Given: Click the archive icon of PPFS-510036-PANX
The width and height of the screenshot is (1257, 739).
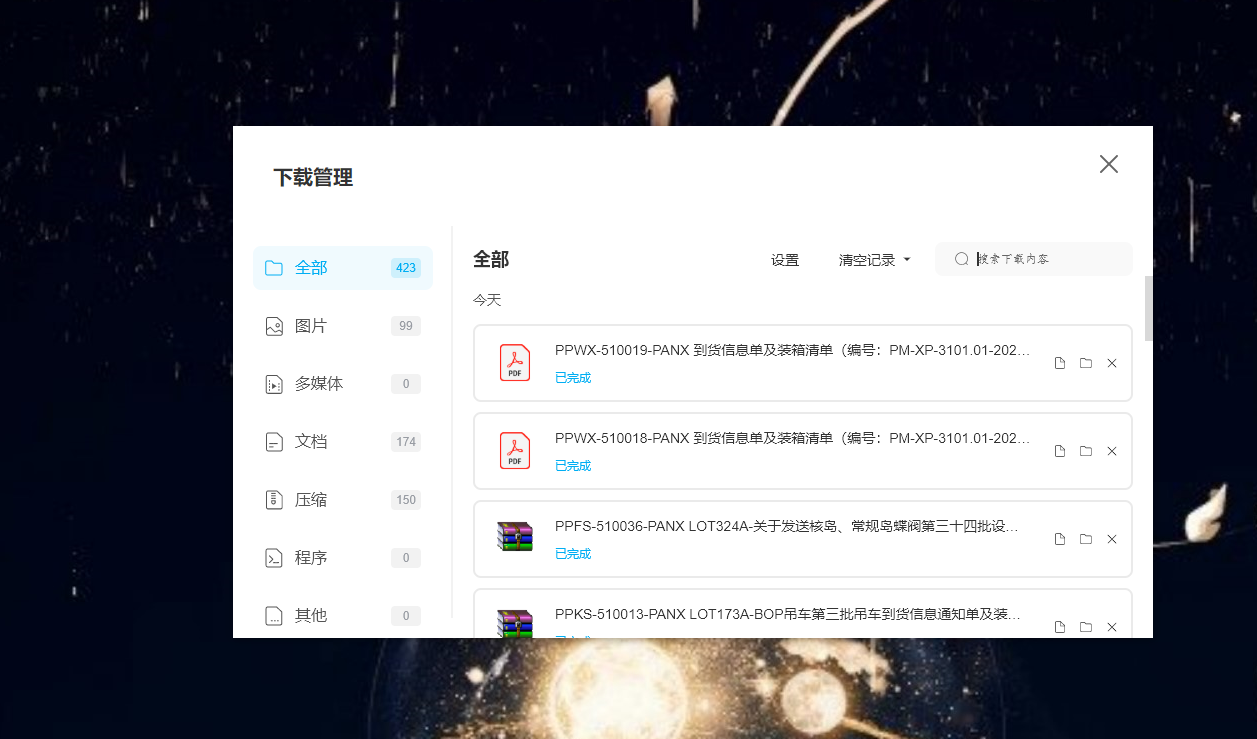Looking at the screenshot, I should 515,537.
